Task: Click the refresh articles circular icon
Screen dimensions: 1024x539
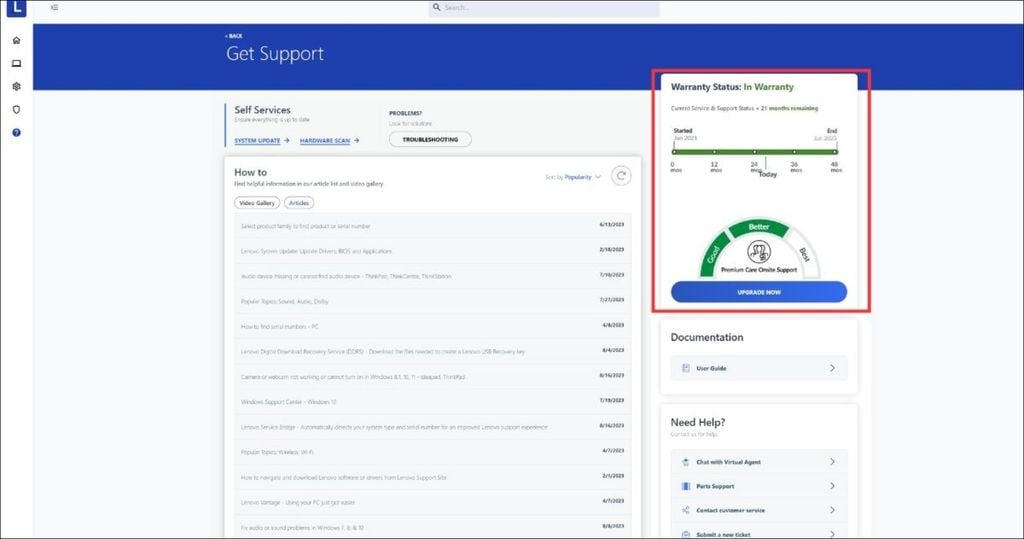Action: tap(621, 176)
